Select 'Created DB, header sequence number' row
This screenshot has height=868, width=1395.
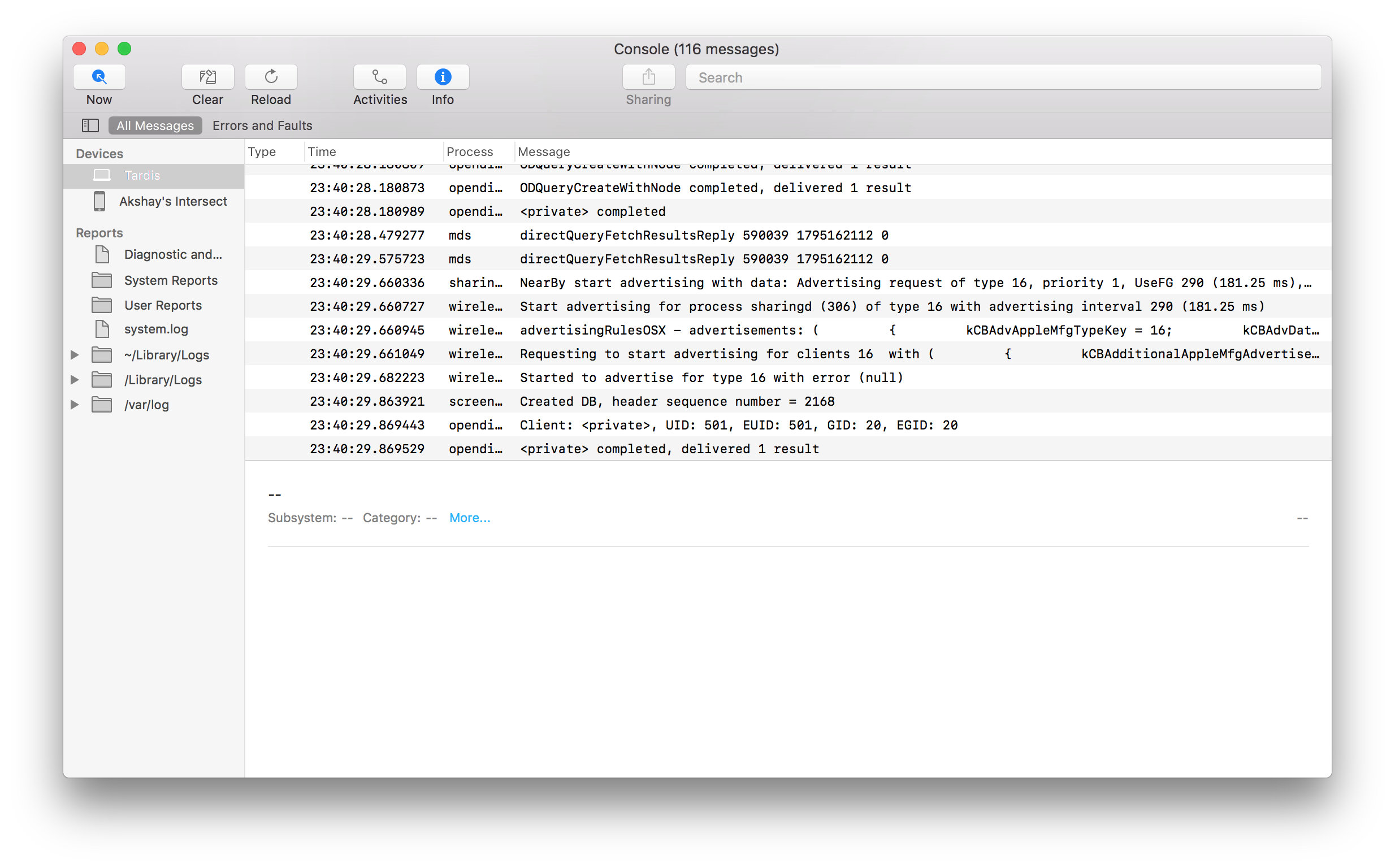coord(787,401)
